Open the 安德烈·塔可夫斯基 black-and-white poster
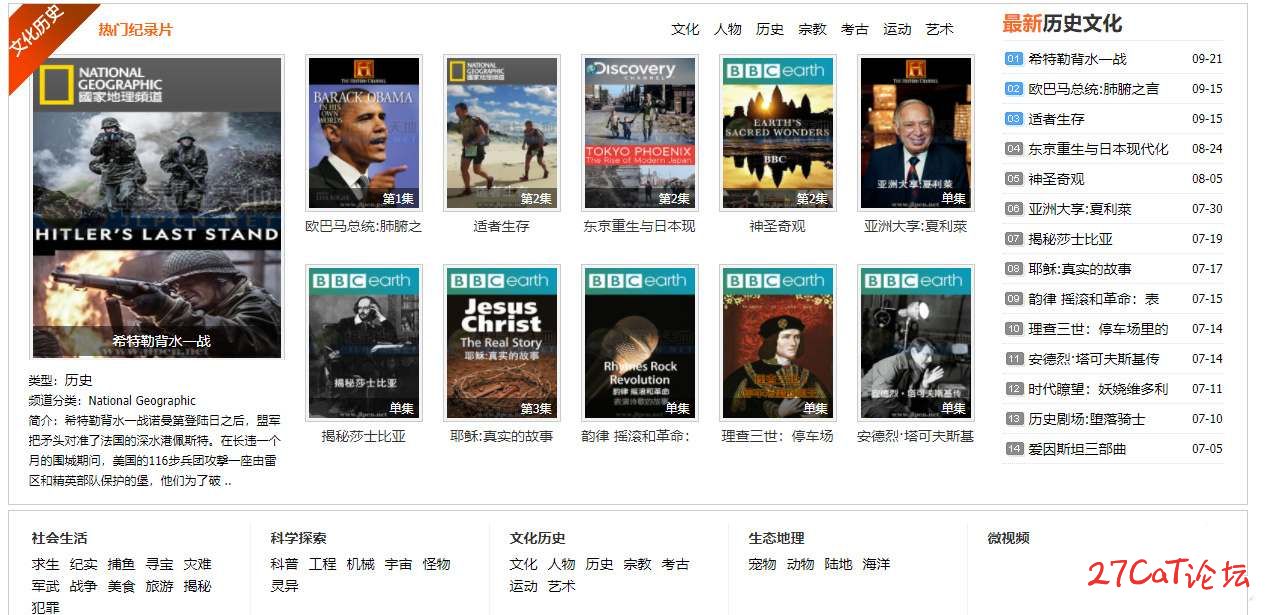Image resolution: width=1265 pixels, height=615 pixels. pos(915,343)
